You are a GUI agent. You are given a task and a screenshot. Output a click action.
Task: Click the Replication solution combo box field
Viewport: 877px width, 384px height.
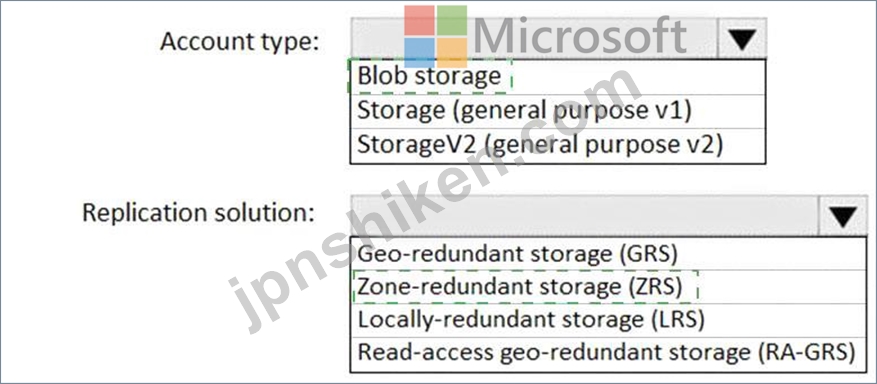(585, 216)
